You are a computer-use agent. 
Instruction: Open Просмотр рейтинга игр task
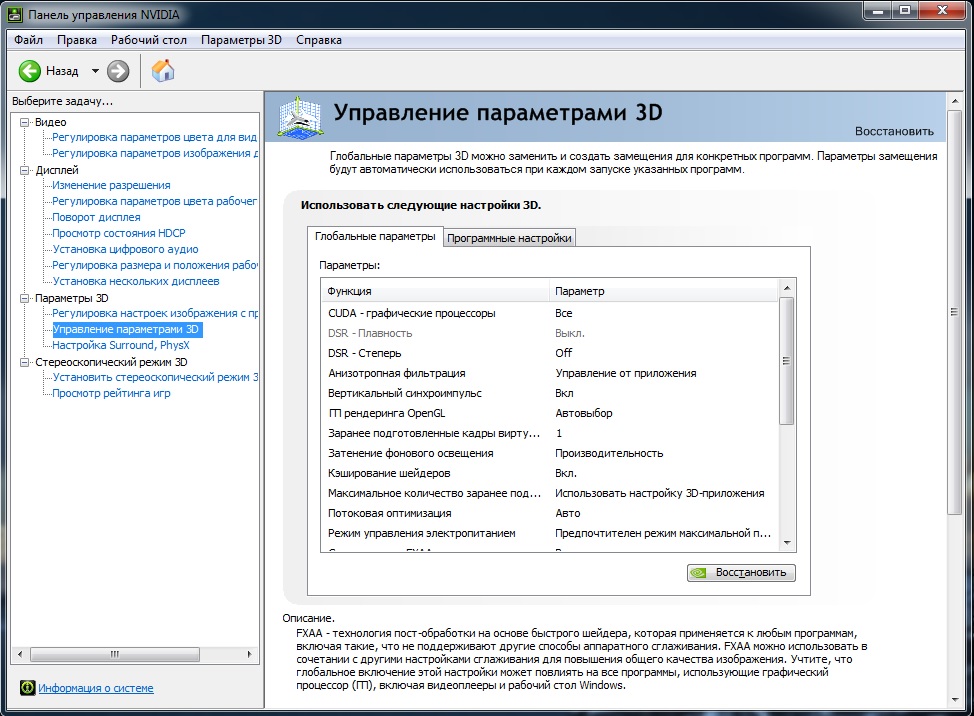[x=111, y=393]
